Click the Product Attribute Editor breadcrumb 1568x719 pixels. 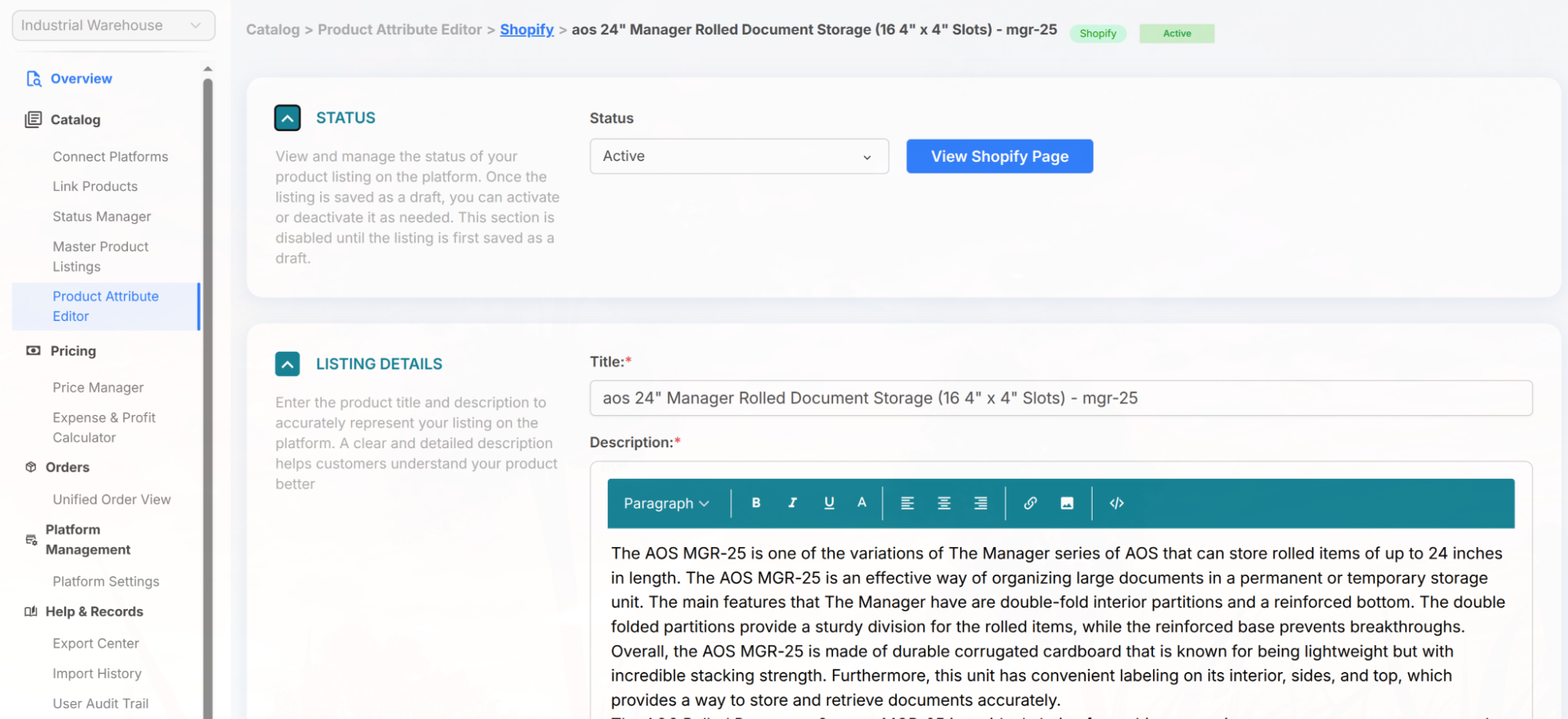point(399,30)
